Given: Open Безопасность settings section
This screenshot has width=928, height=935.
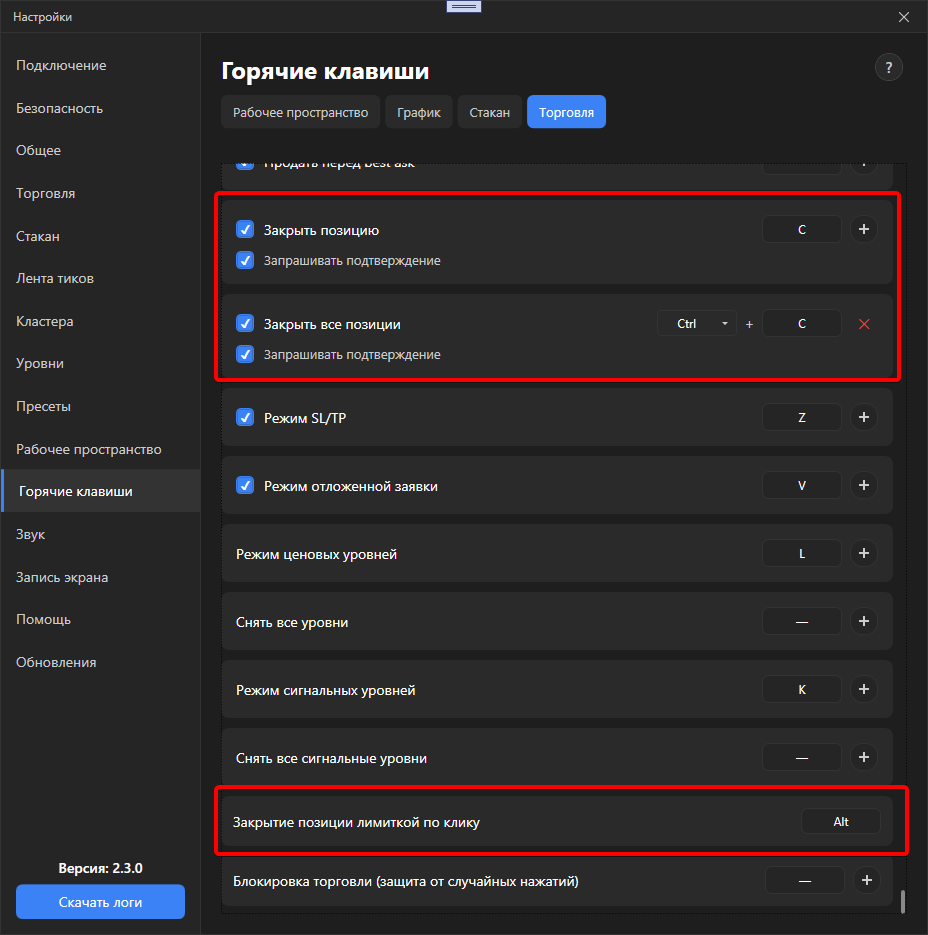Looking at the screenshot, I should [x=100, y=109].
